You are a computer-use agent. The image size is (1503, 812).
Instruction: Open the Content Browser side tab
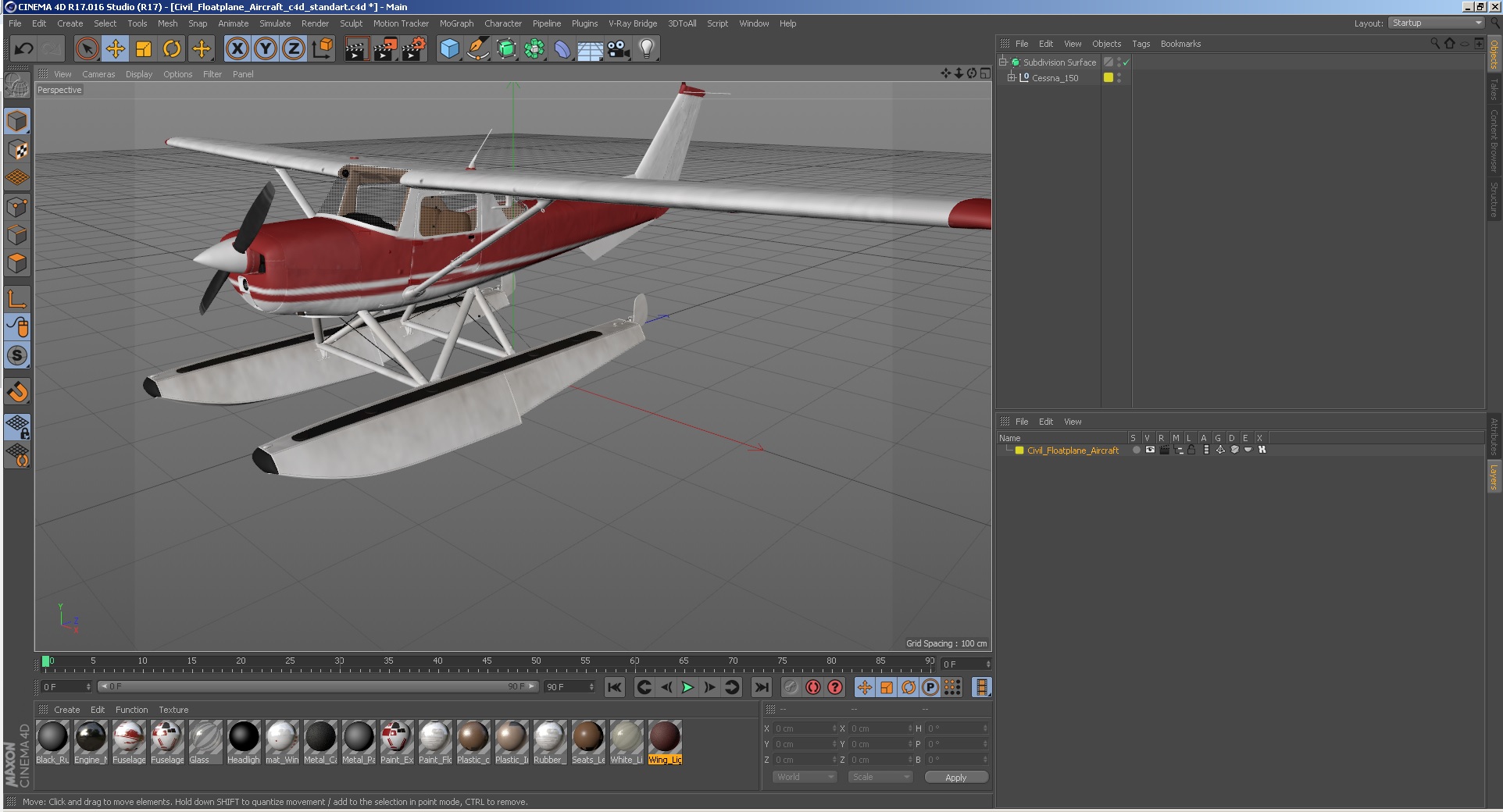click(x=1494, y=141)
